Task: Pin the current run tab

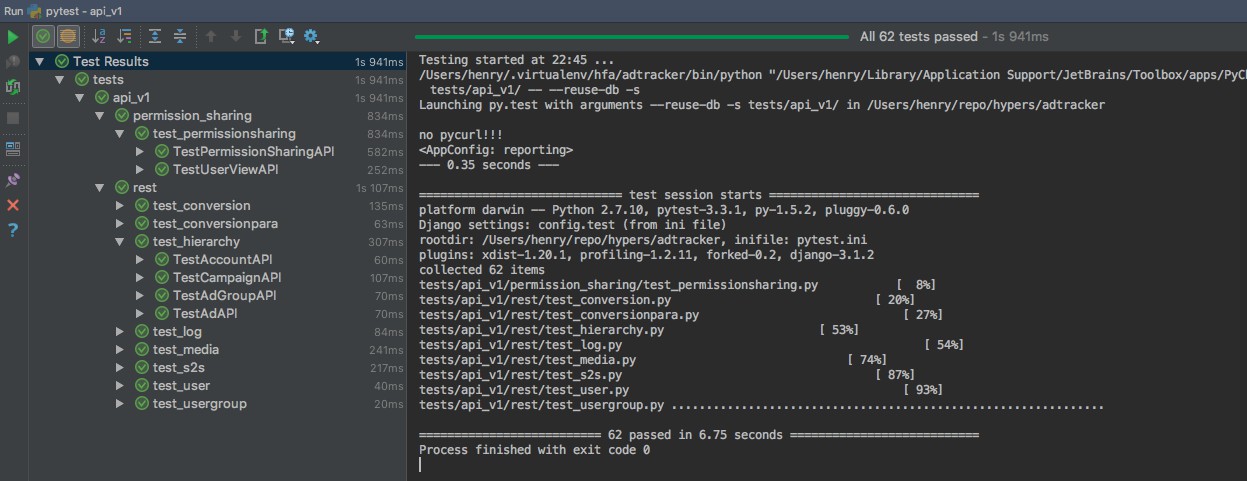Action: pyautogui.click(x=13, y=180)
